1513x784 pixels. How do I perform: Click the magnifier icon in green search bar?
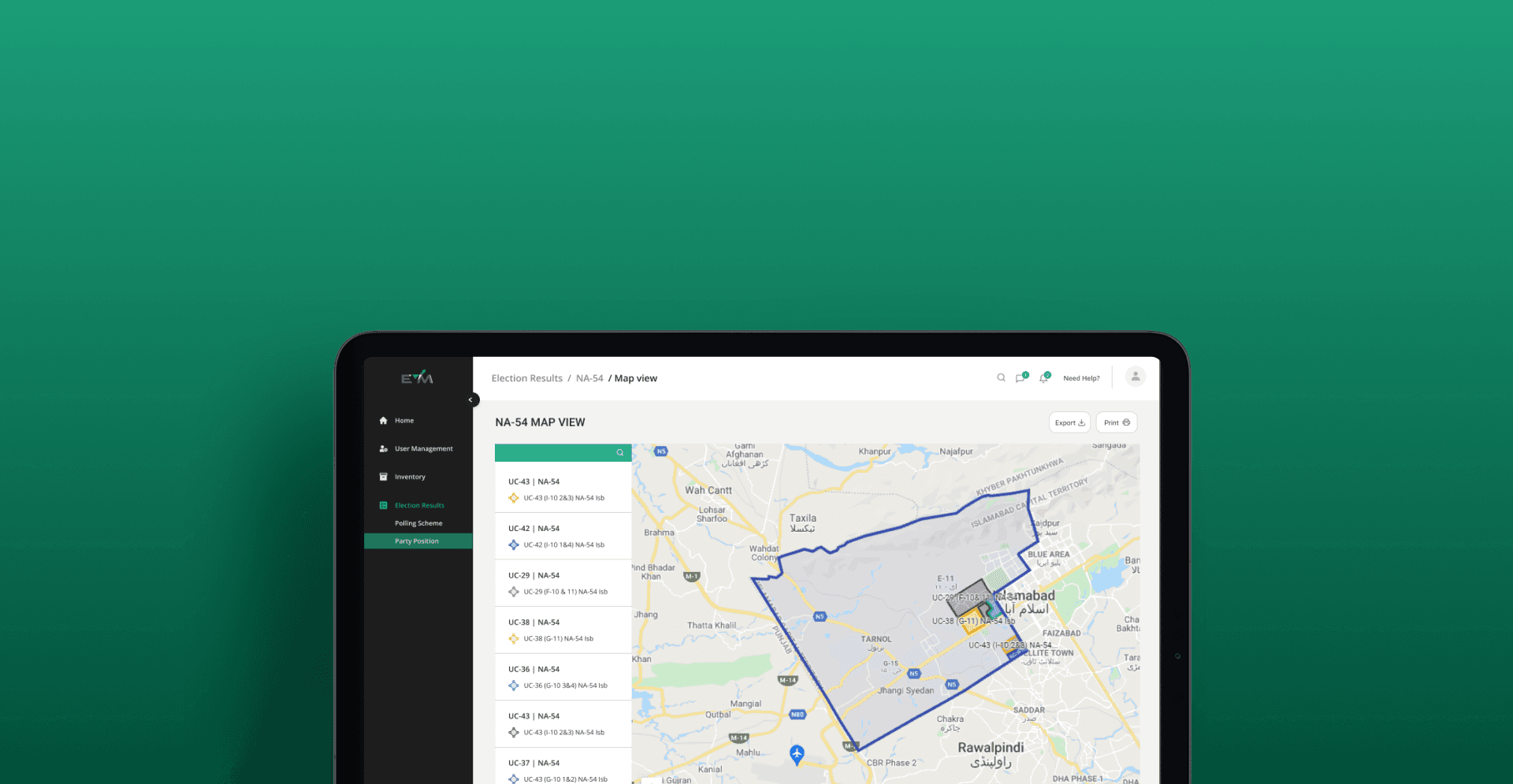620,453
